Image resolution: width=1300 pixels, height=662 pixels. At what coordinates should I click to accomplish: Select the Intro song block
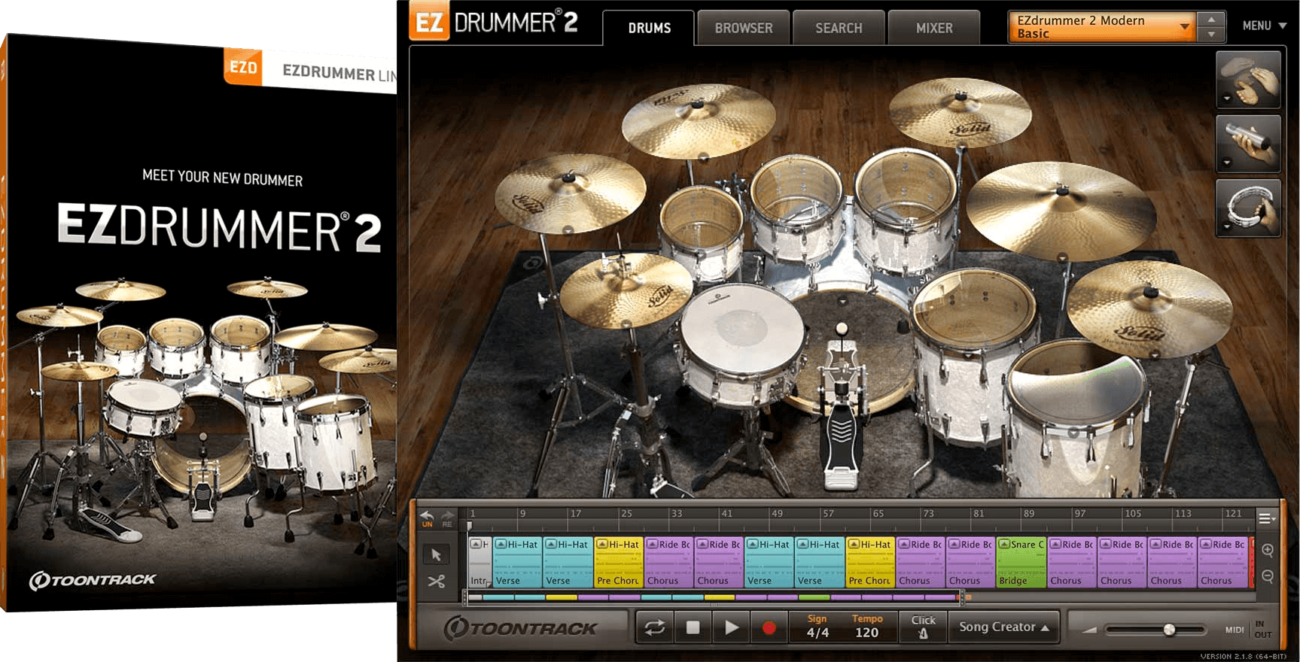point(479,562)
